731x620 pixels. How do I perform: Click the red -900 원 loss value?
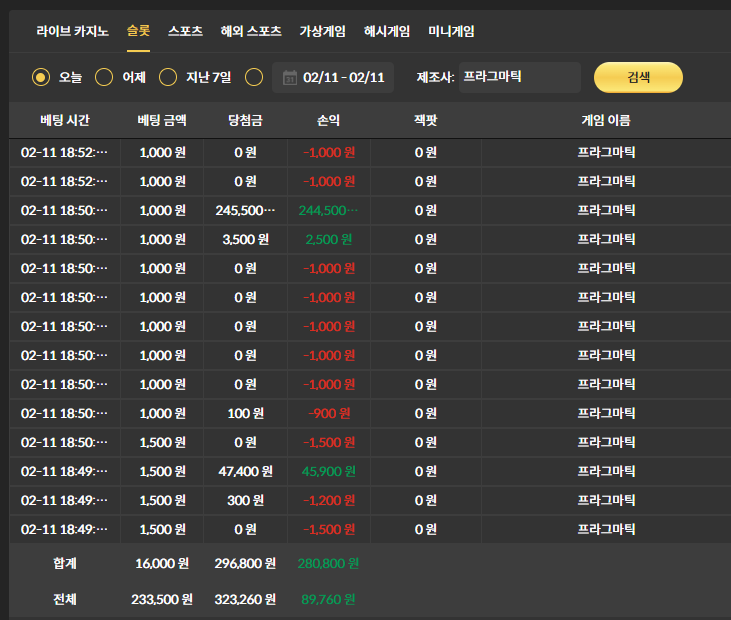coord(329,413)
